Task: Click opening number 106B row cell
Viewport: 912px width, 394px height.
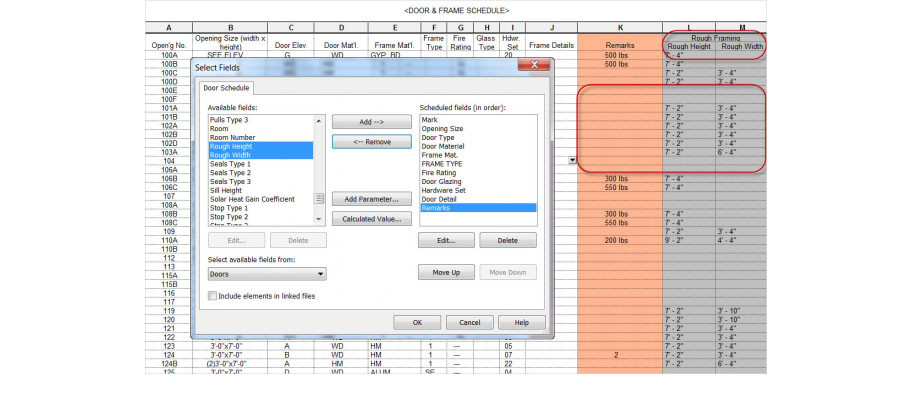Action: (169, 179)
